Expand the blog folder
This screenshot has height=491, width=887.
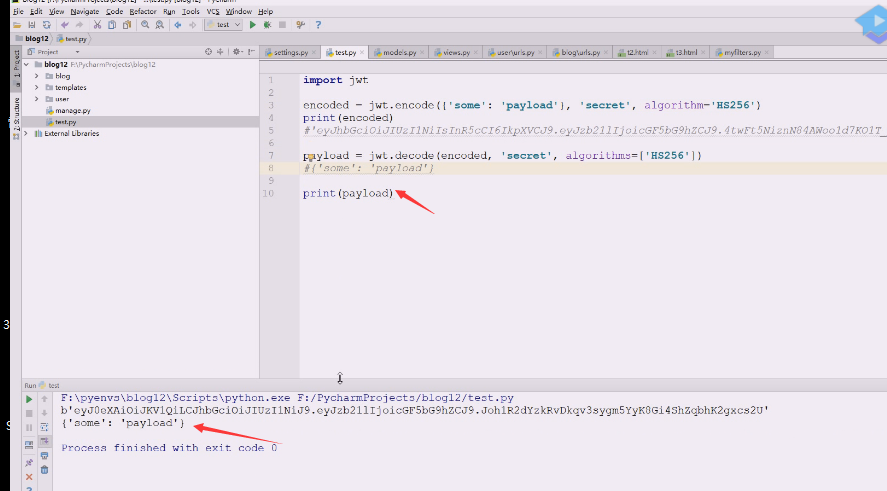pyautogui.click(x=37, y=76)
